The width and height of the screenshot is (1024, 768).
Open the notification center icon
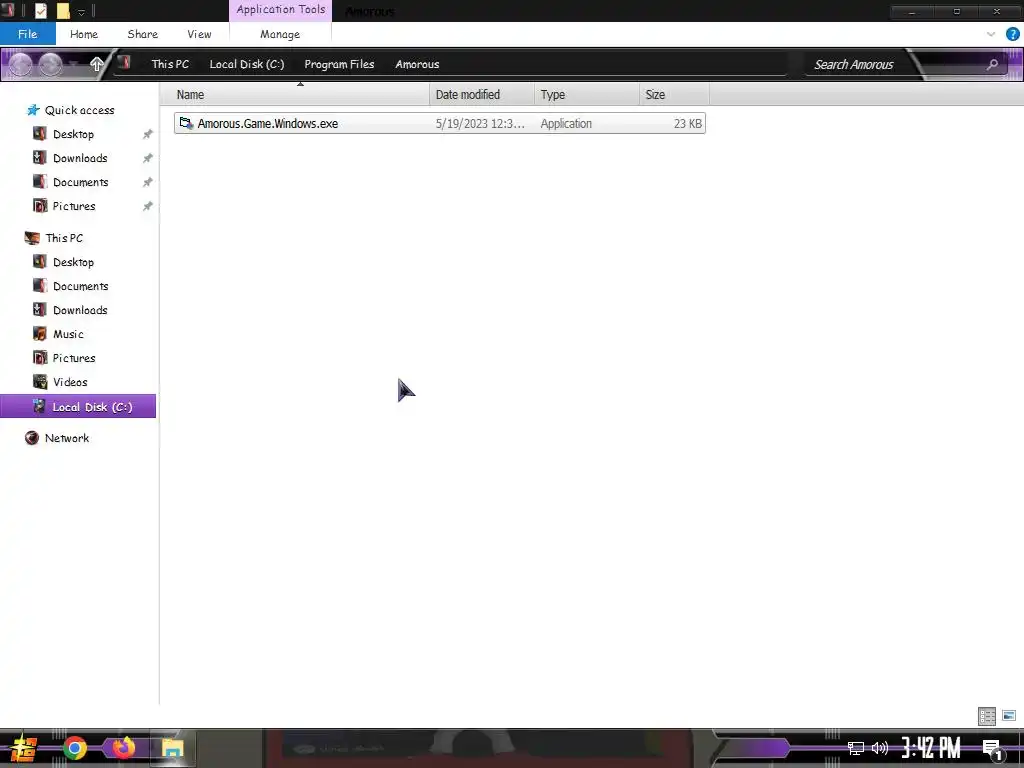(993, 750)
